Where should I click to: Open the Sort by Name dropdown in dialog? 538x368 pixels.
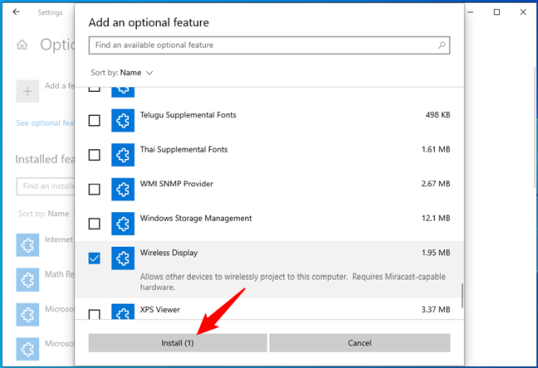point(122,73)
